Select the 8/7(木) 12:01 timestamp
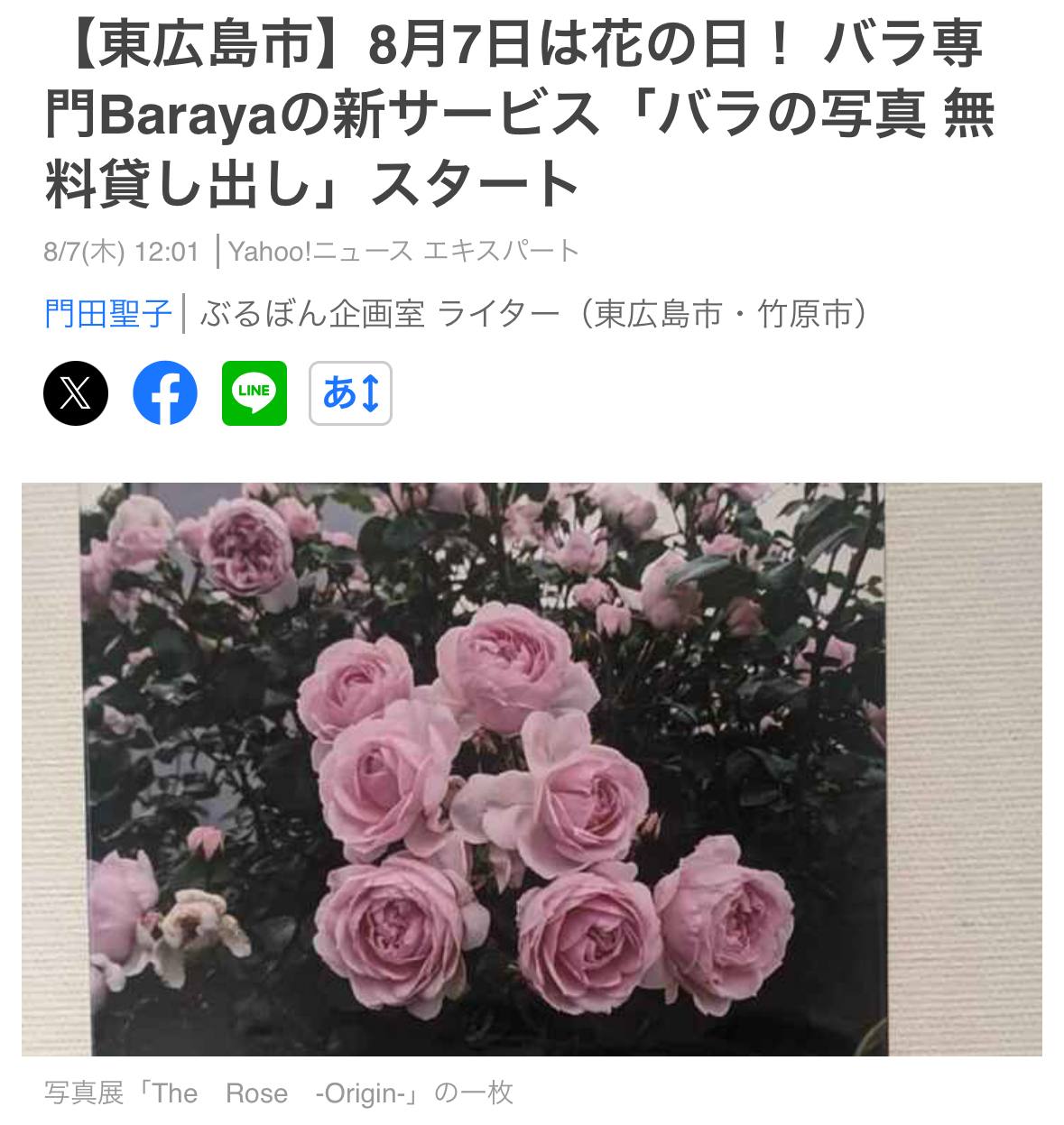 [121, 251]
